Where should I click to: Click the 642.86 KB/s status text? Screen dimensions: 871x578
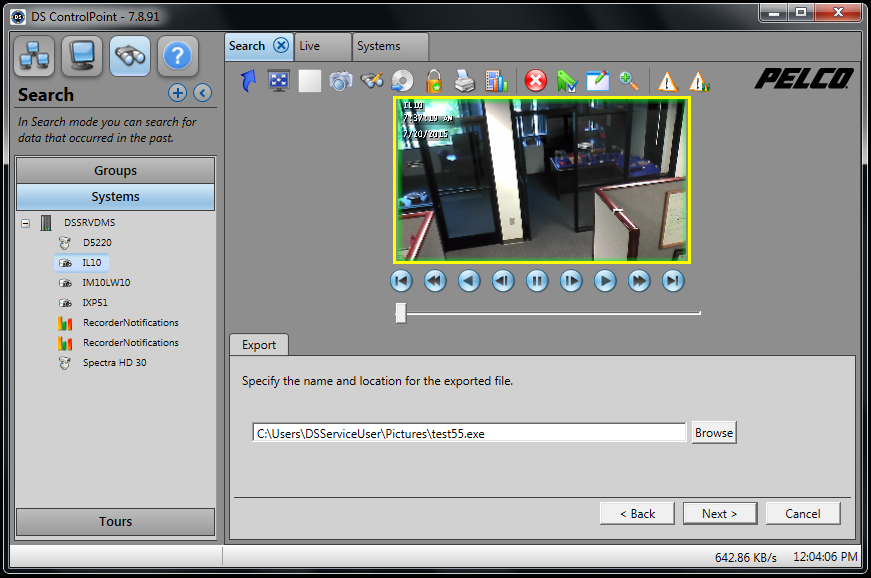745,557
